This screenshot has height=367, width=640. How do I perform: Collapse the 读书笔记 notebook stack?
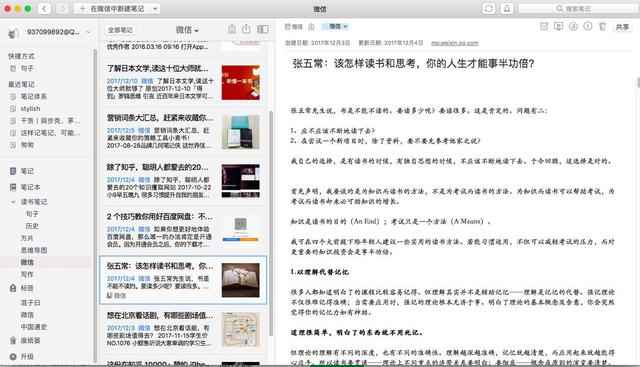13,202
